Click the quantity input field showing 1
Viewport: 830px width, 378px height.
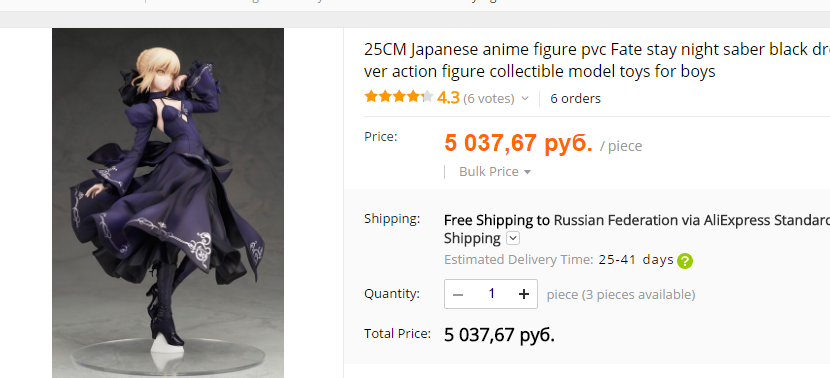click(x=491, y=294)
